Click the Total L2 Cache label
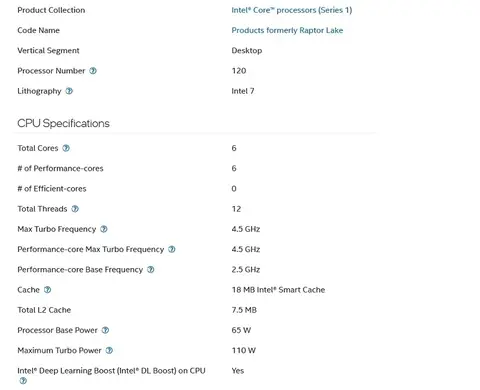The height and width of the screenshot is (390, 480). point(44,310)
